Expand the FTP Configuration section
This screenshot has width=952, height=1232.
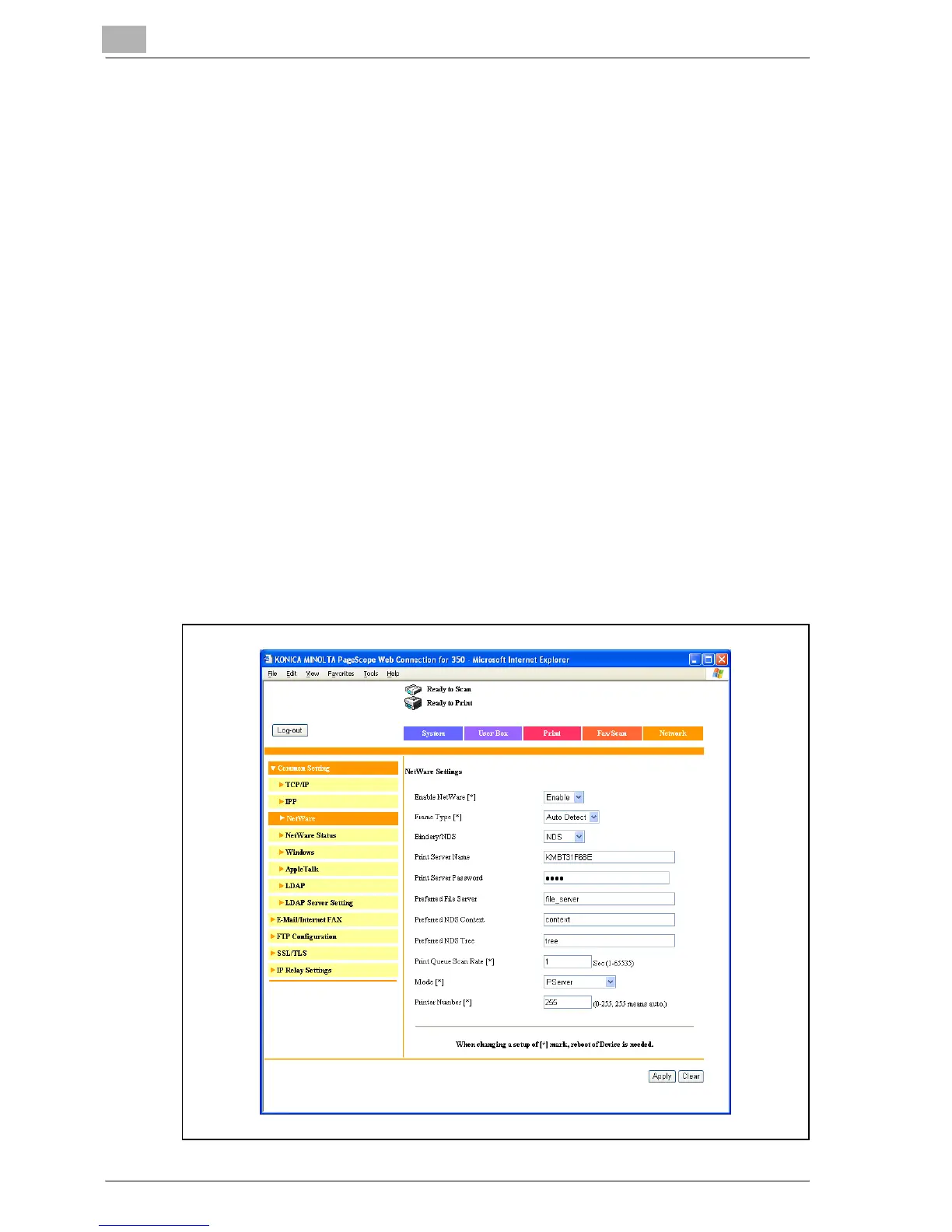(x=333, y=936)
